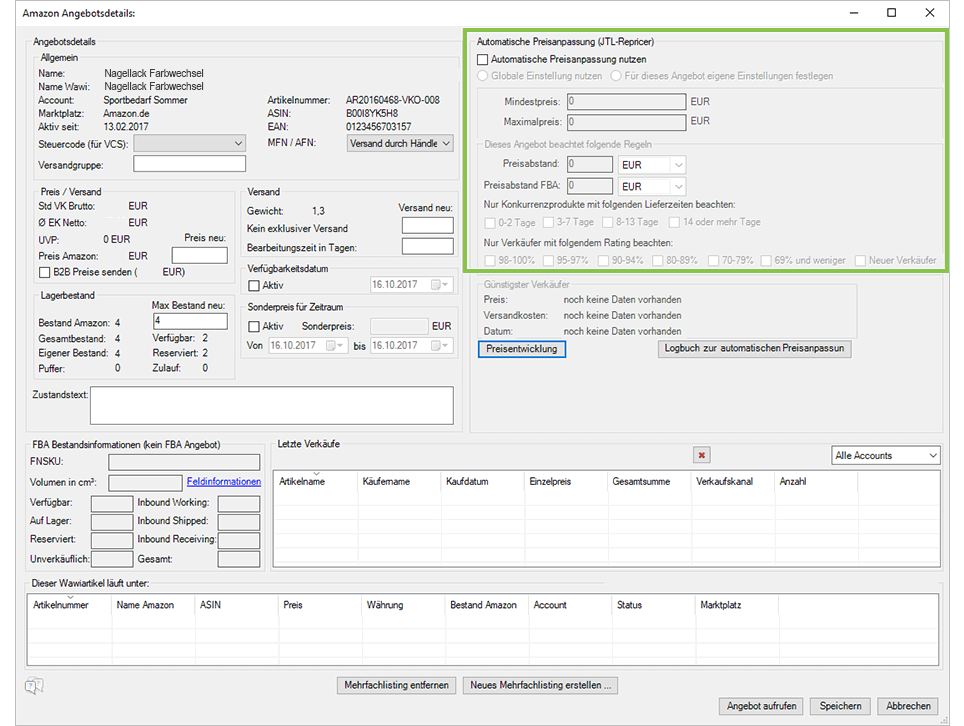Open the Feldinformationen link
Viewport: 964px width, 726px height.
point(223,482)
